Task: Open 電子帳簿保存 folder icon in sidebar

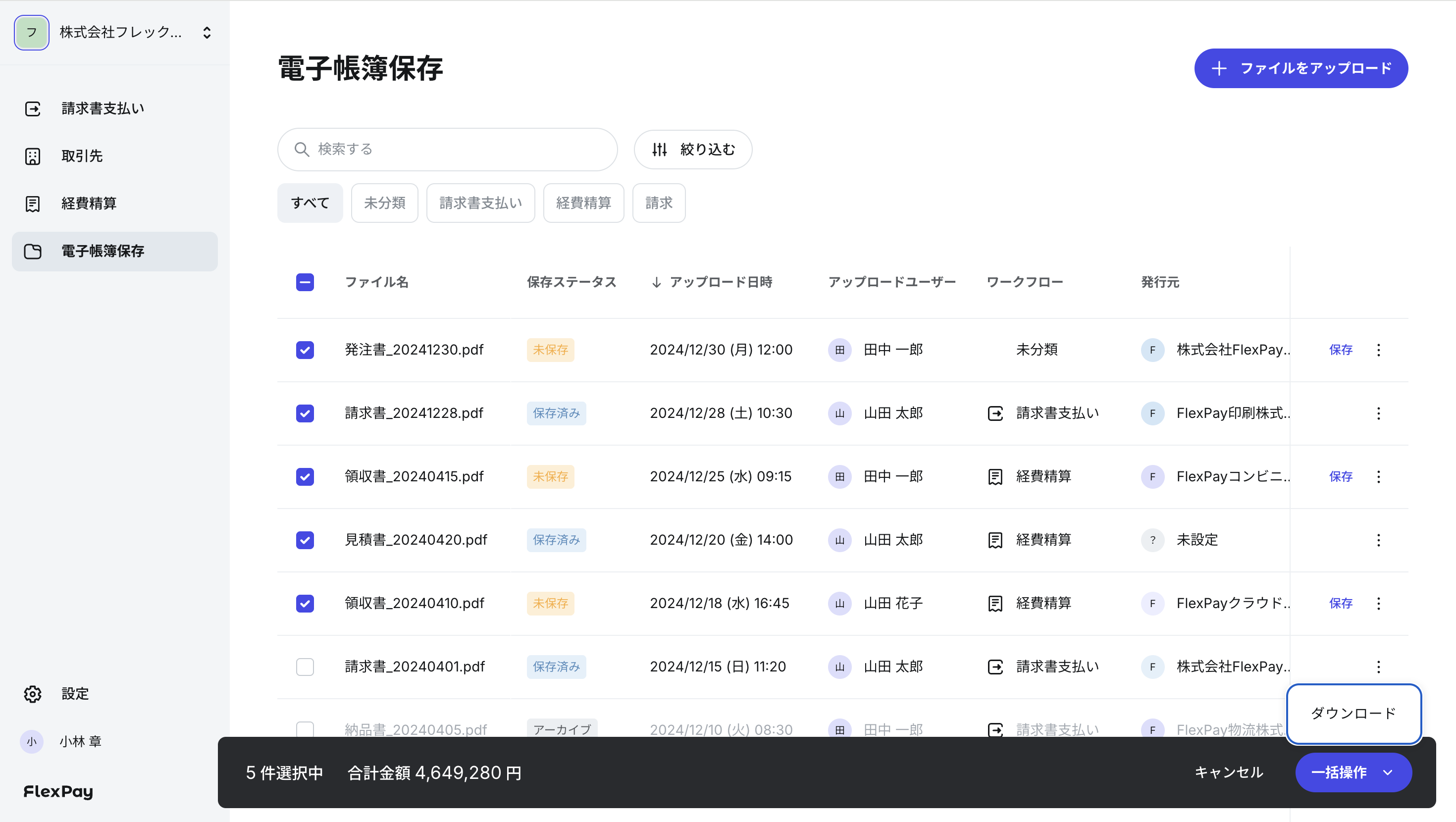Action: [x=33, y=251]
